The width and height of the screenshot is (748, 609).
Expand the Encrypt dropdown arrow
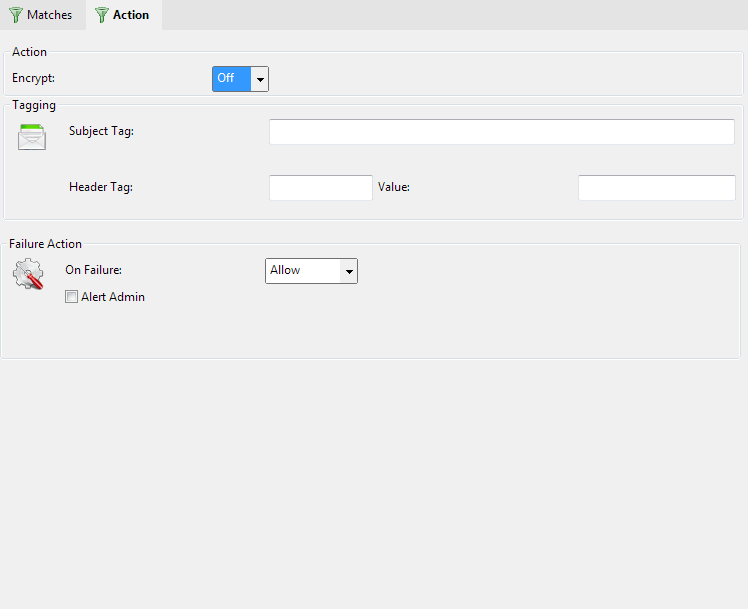click(260, 79)
